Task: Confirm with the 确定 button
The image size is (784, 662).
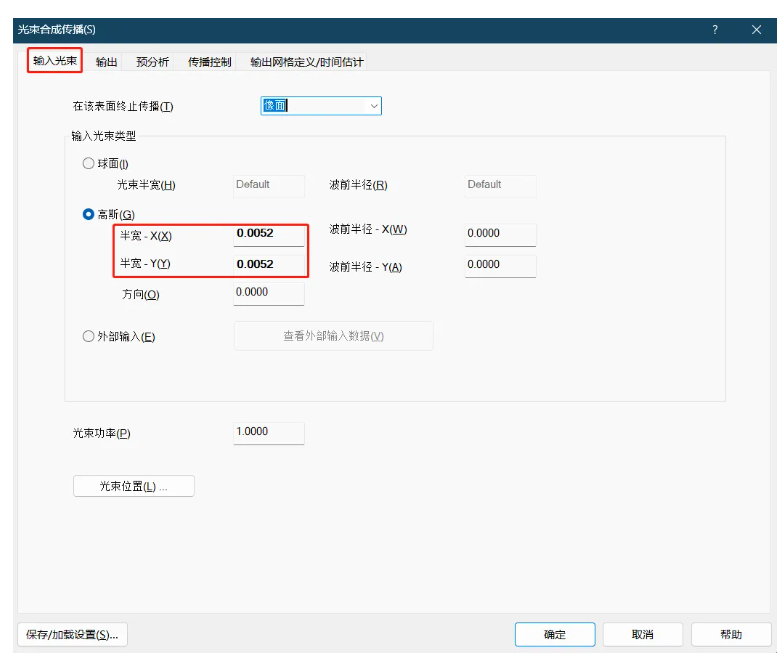Action: [x=555, y=635]
